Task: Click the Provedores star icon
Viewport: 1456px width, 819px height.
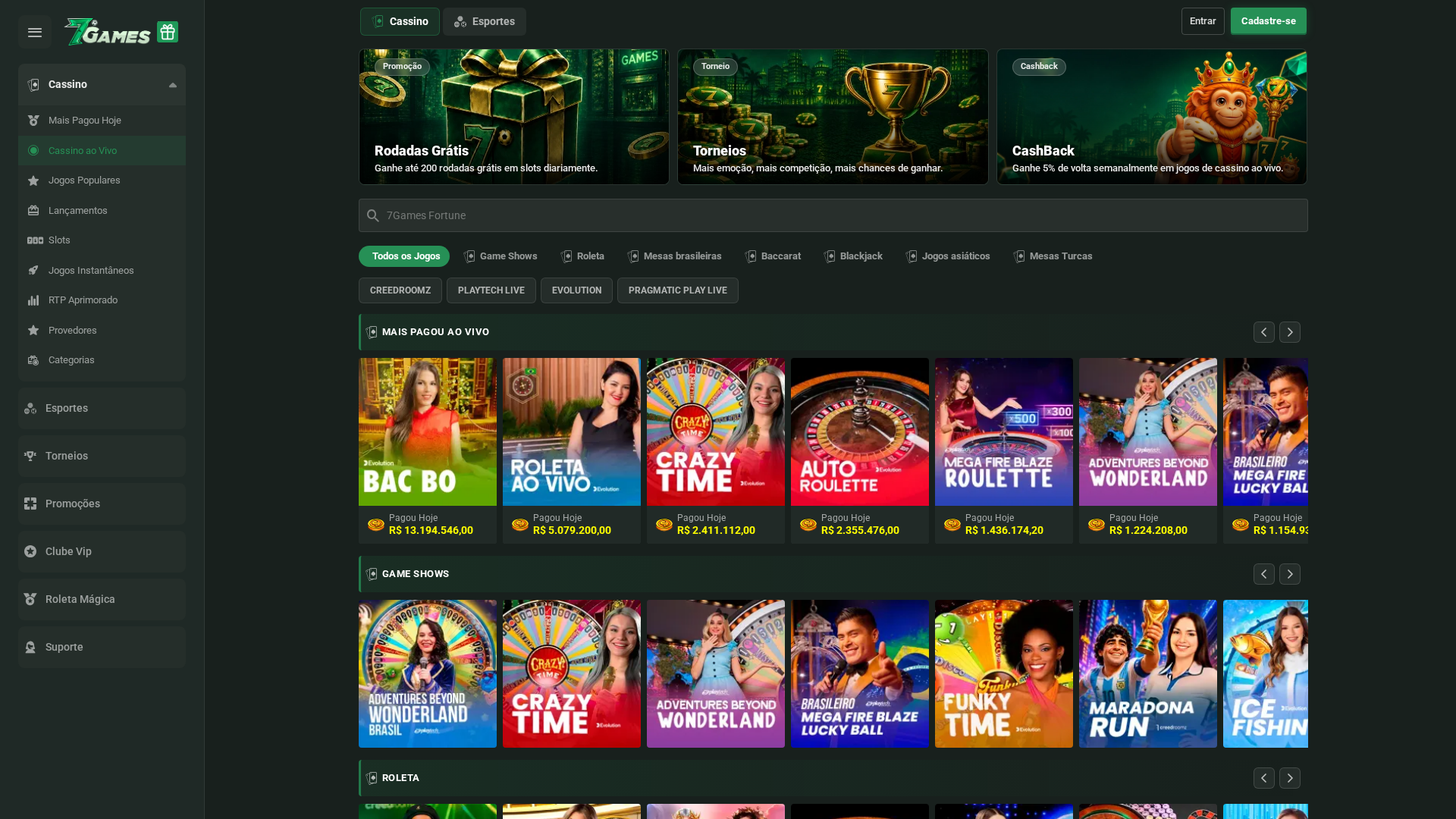Action: pyautogui.click(x=33, y=331)
